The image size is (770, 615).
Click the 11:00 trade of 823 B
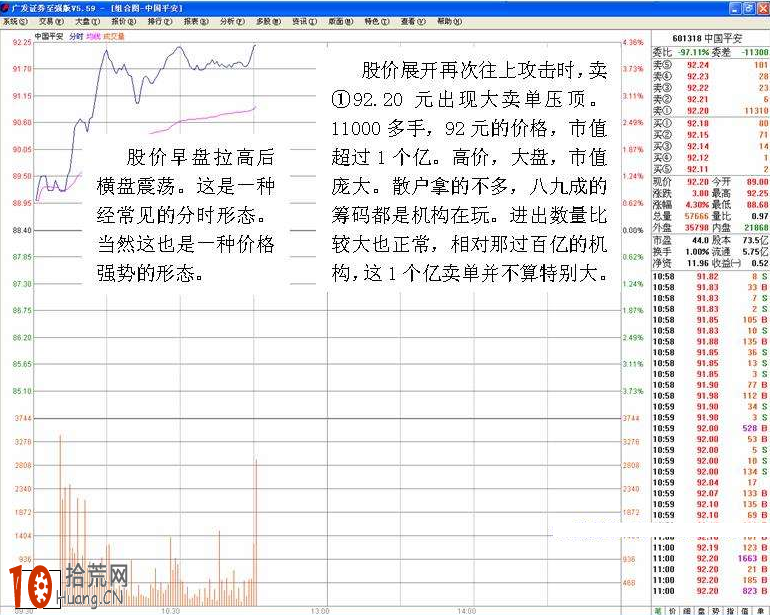coord(711,591)
